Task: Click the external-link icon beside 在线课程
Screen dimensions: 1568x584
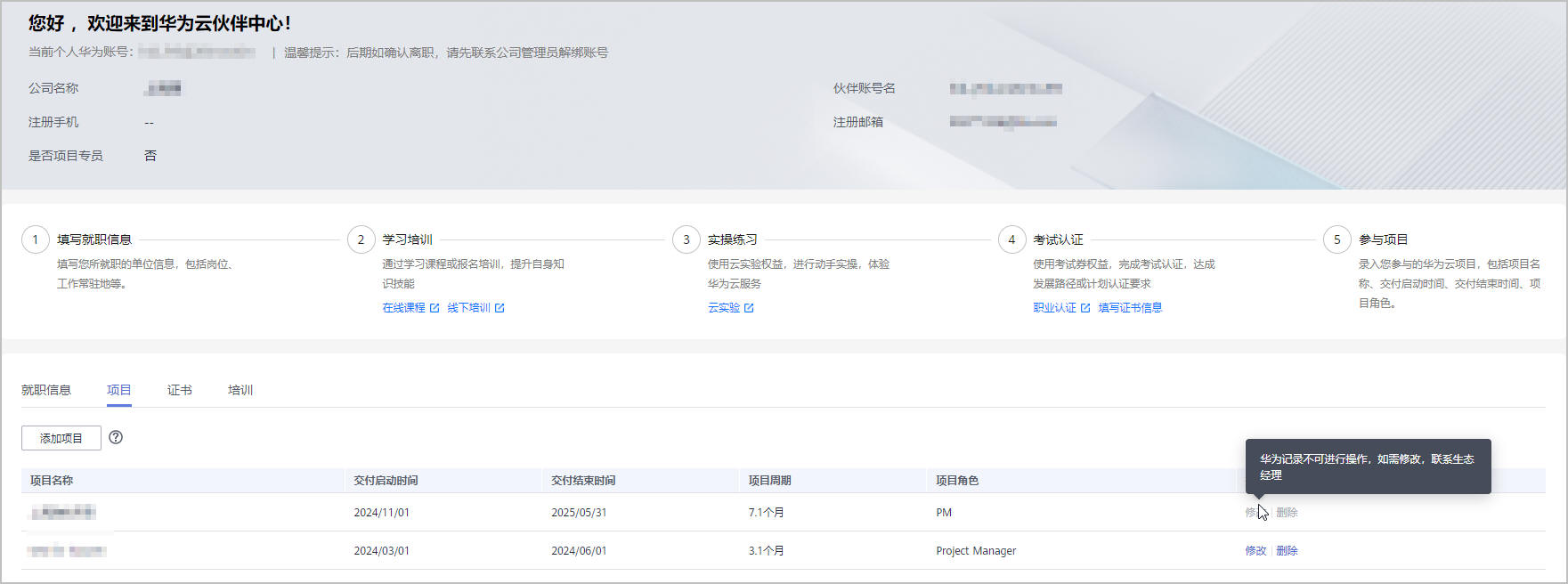Action: pos(435,308)
